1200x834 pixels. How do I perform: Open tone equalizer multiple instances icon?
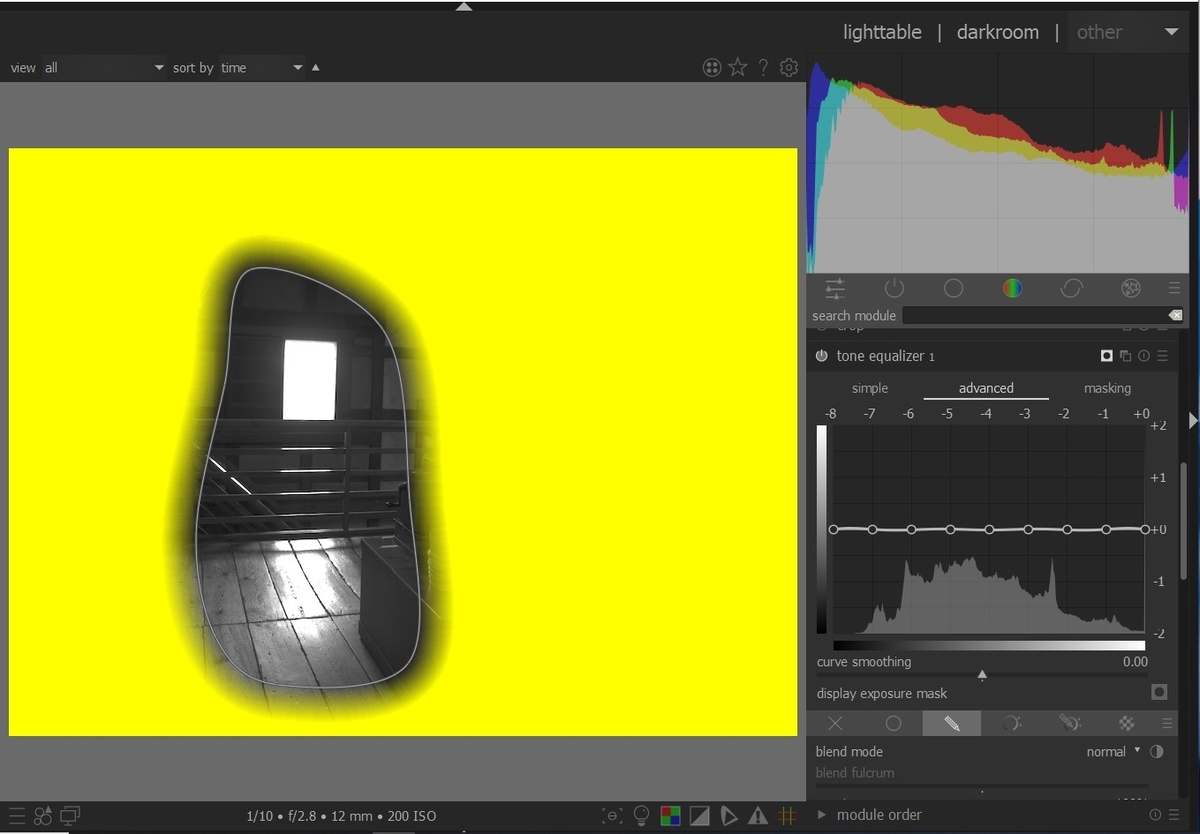[x=1125, y=356]
